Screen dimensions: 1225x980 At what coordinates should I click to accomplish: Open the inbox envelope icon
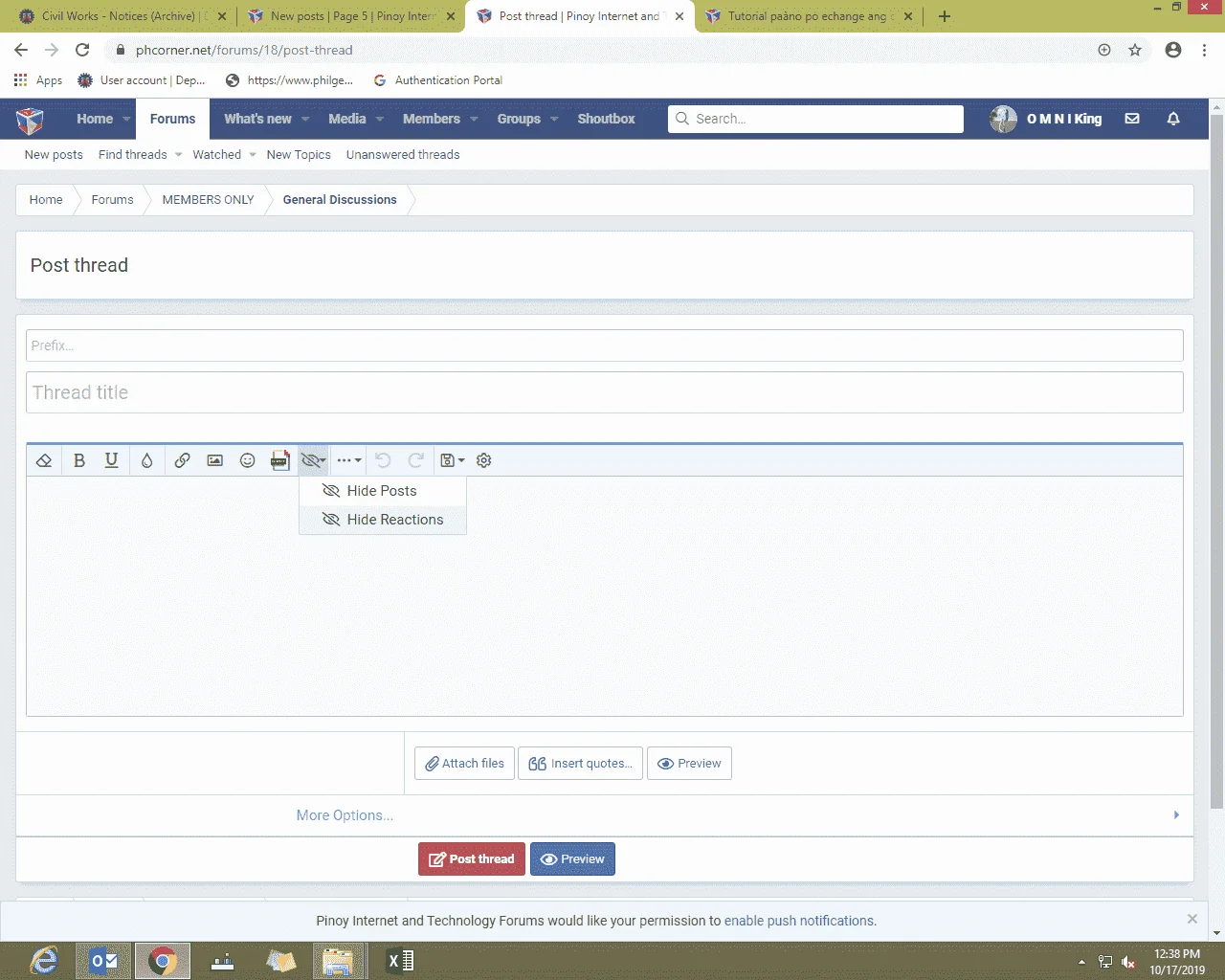pyautogui.click(x=1132, y=119)
